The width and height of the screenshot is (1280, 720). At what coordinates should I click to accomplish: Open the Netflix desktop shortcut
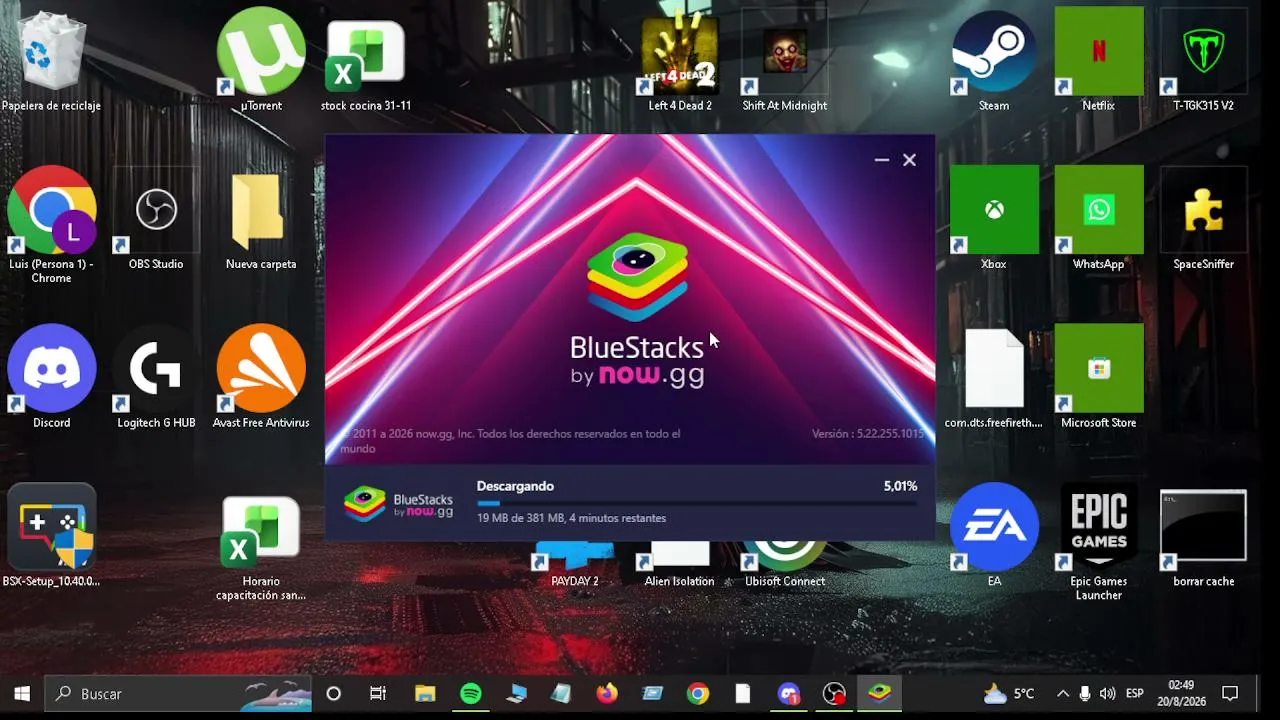(x=1098, y=60)
